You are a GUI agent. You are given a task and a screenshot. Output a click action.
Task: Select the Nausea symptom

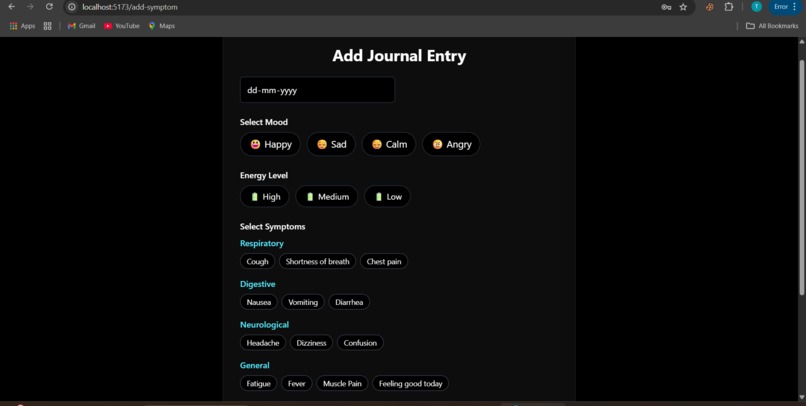(259, 302)
